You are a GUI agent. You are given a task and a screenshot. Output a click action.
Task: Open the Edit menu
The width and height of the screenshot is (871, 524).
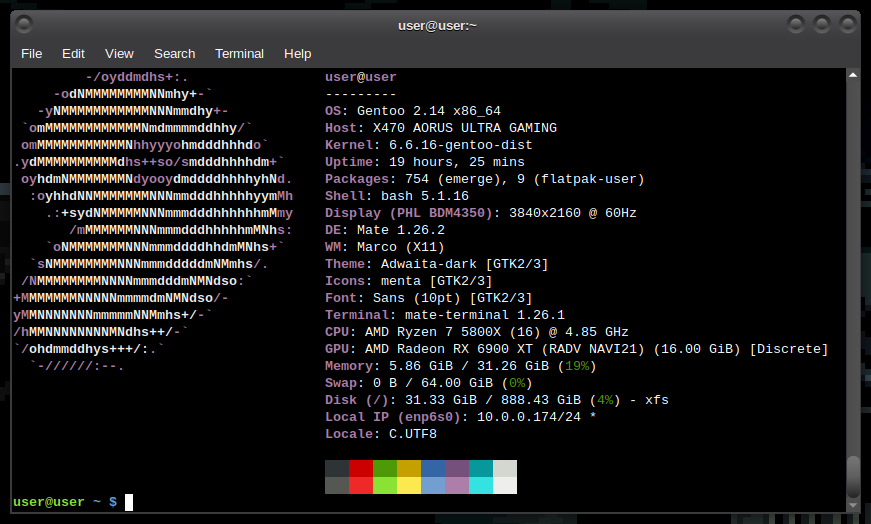(73, 54)
